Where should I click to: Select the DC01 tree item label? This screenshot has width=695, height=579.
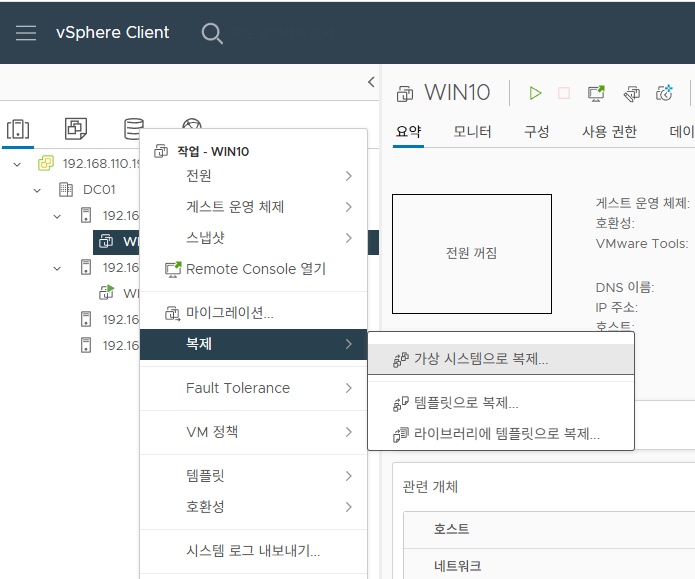click(99, 190)
